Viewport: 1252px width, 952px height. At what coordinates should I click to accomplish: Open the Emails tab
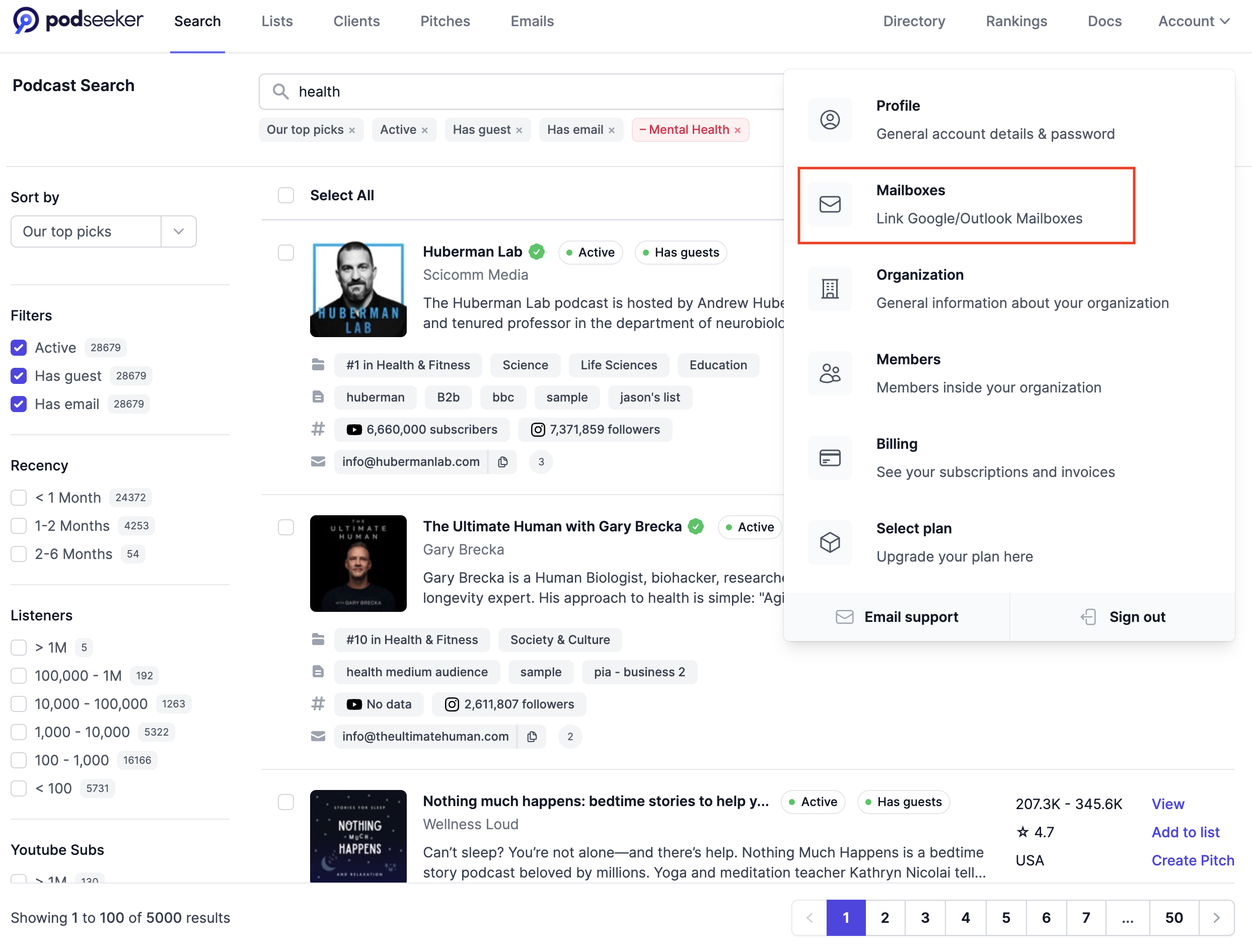(x=532, y=21)
